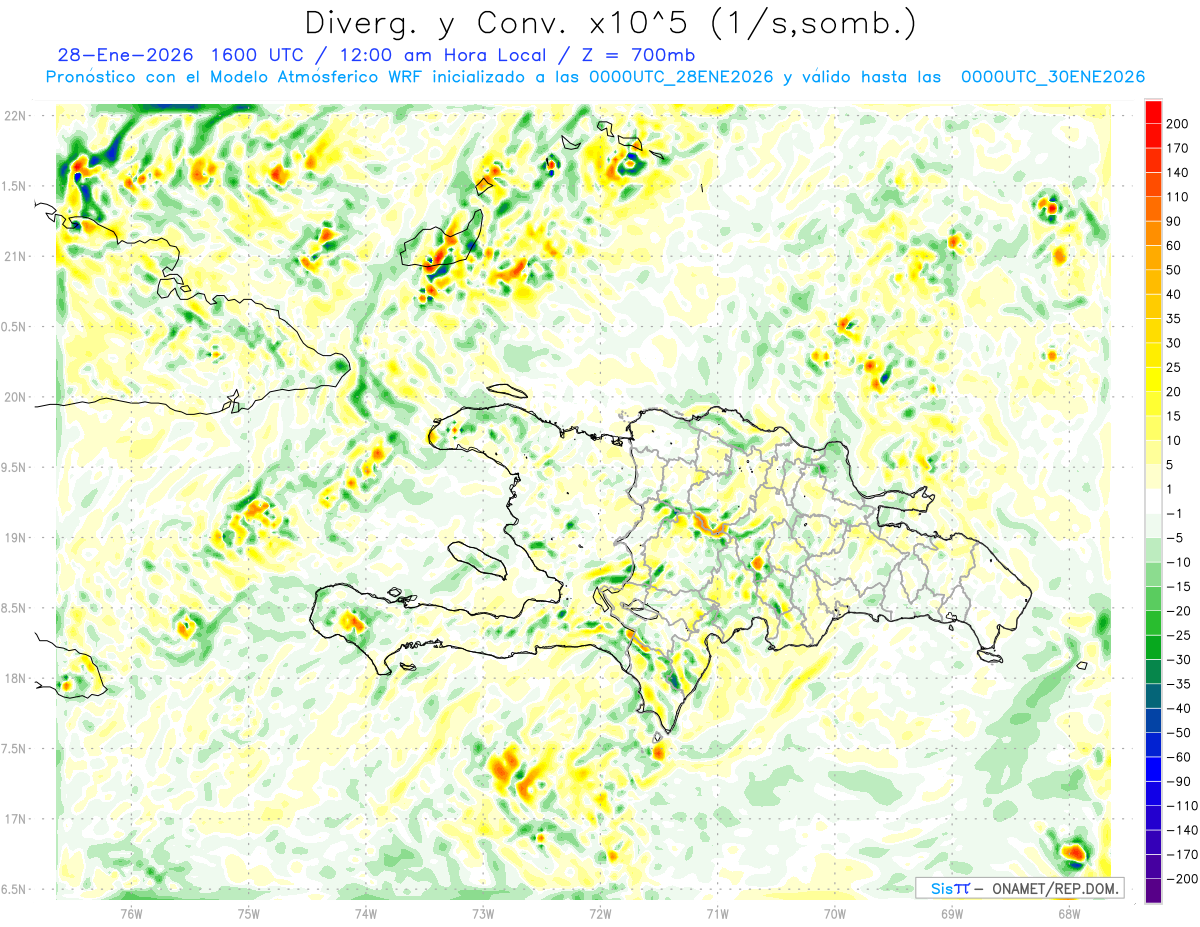Select the 22N latitude label
The width and height of the screenshot is (1200, 927).
pyautogui.click(x=14, y=116)
